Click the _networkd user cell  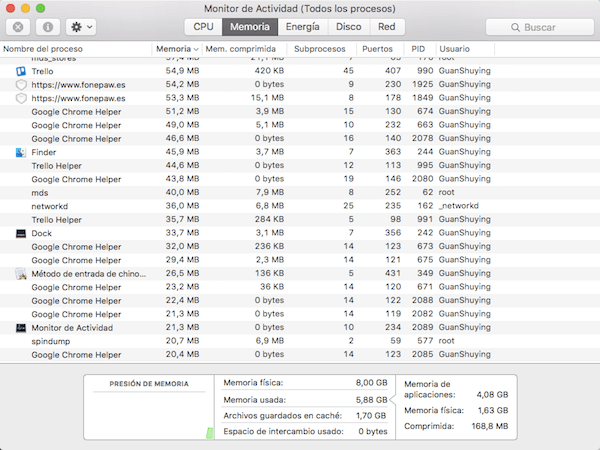click(x=459, y=206)
